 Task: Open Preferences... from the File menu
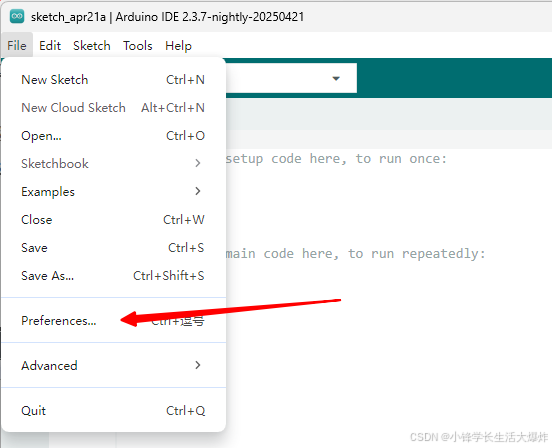coord(113,321)
